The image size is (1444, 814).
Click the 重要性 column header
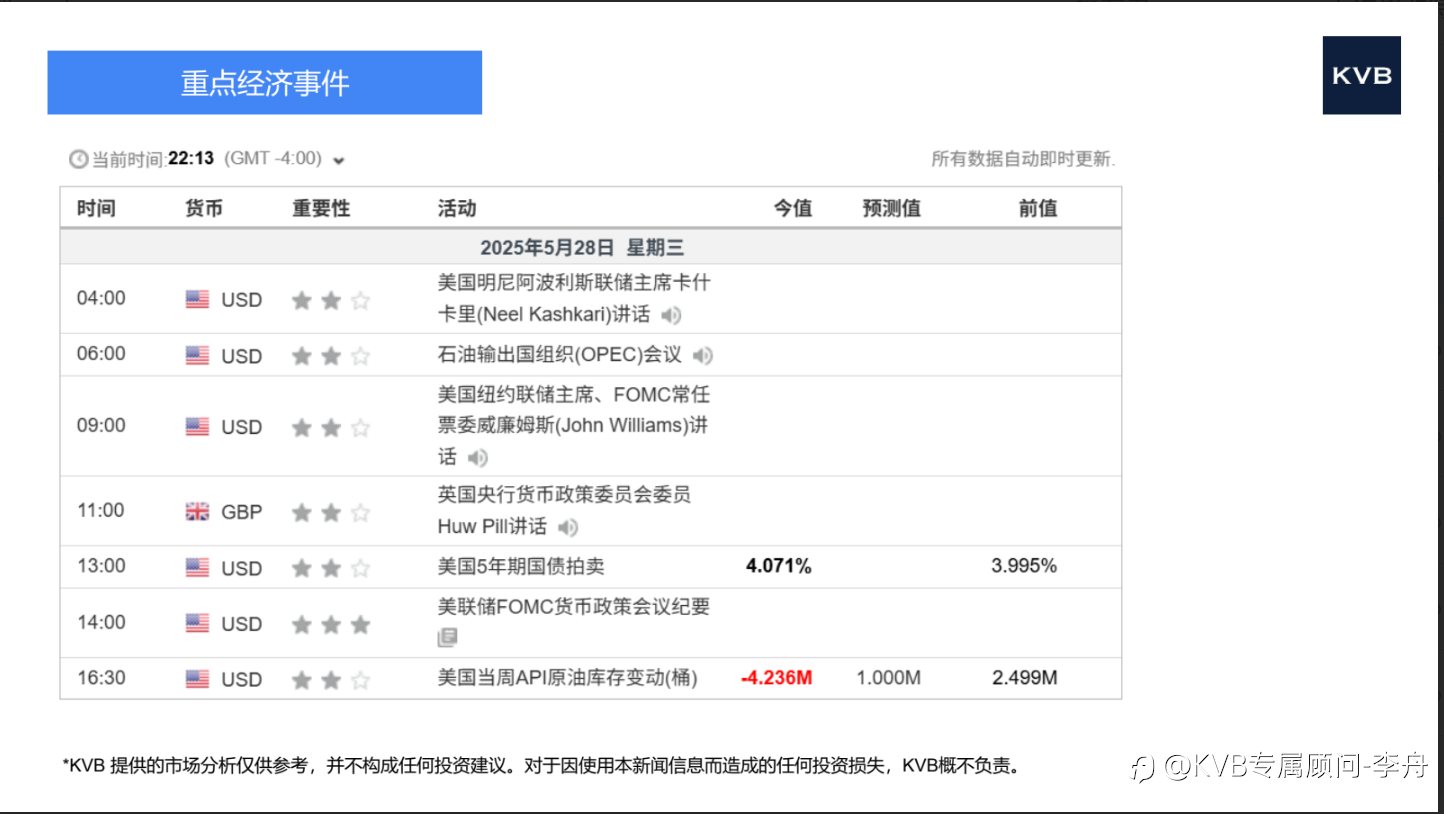(x=321, y=208)
